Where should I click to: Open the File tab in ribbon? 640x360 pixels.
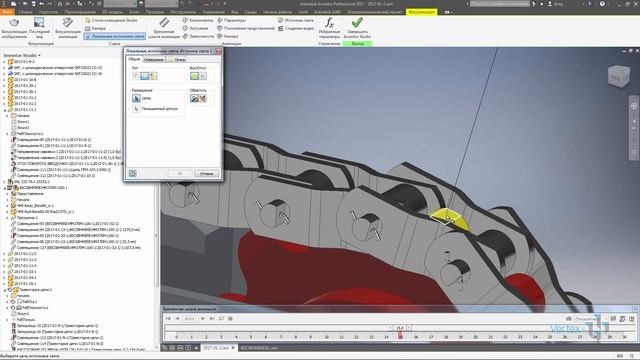pyautogui.click(x=7, y=12)
